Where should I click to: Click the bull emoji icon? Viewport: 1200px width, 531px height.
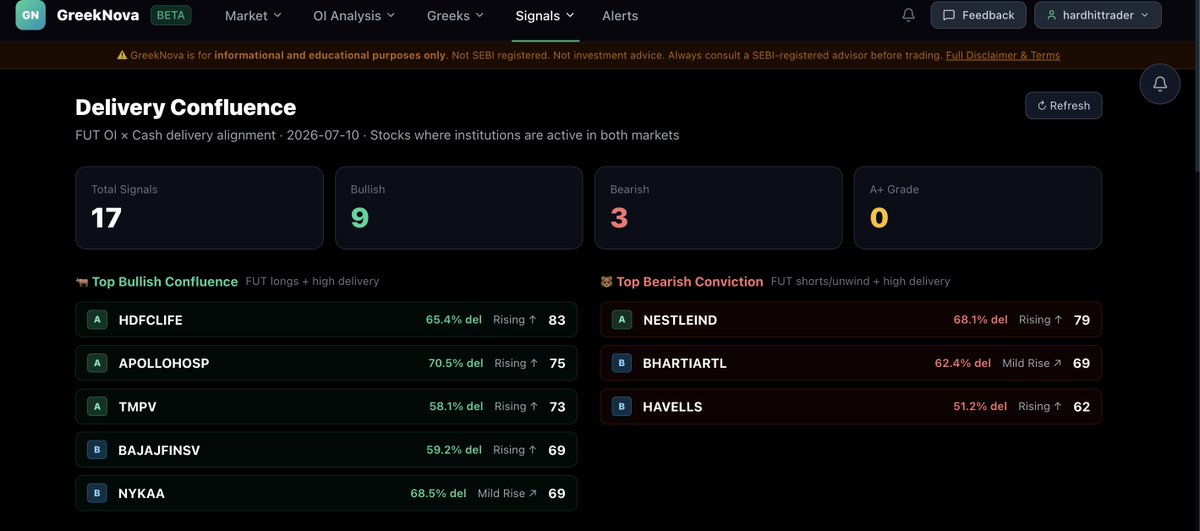tap(82, 282)
